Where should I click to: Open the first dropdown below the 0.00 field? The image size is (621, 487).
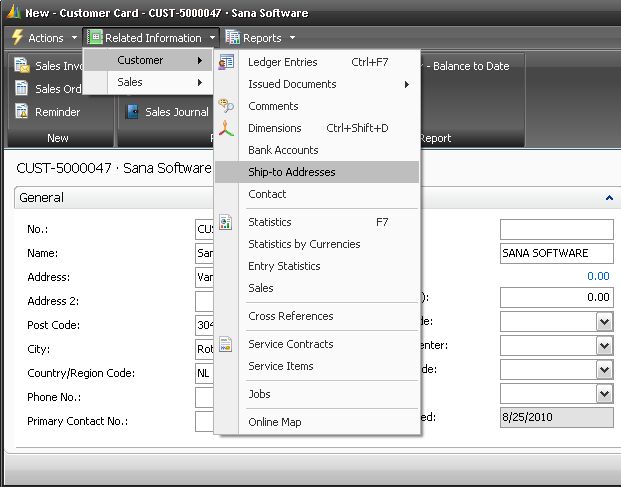[604, 321]
